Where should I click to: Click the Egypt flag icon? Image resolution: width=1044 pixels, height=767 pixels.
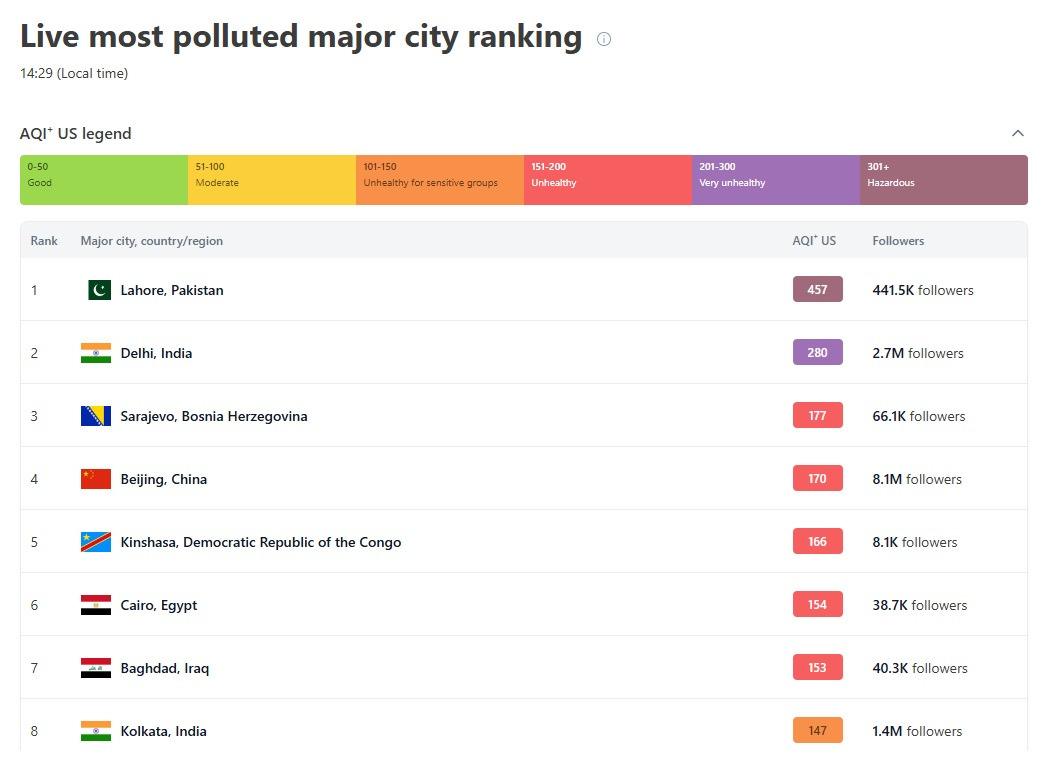pyautogui.click(x=96, y=605)
